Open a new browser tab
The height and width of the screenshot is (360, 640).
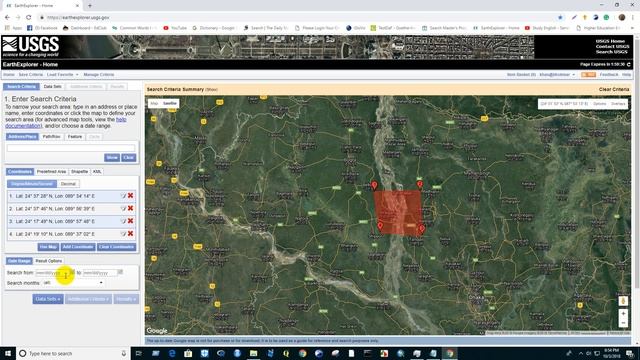[x=90, y=5]
